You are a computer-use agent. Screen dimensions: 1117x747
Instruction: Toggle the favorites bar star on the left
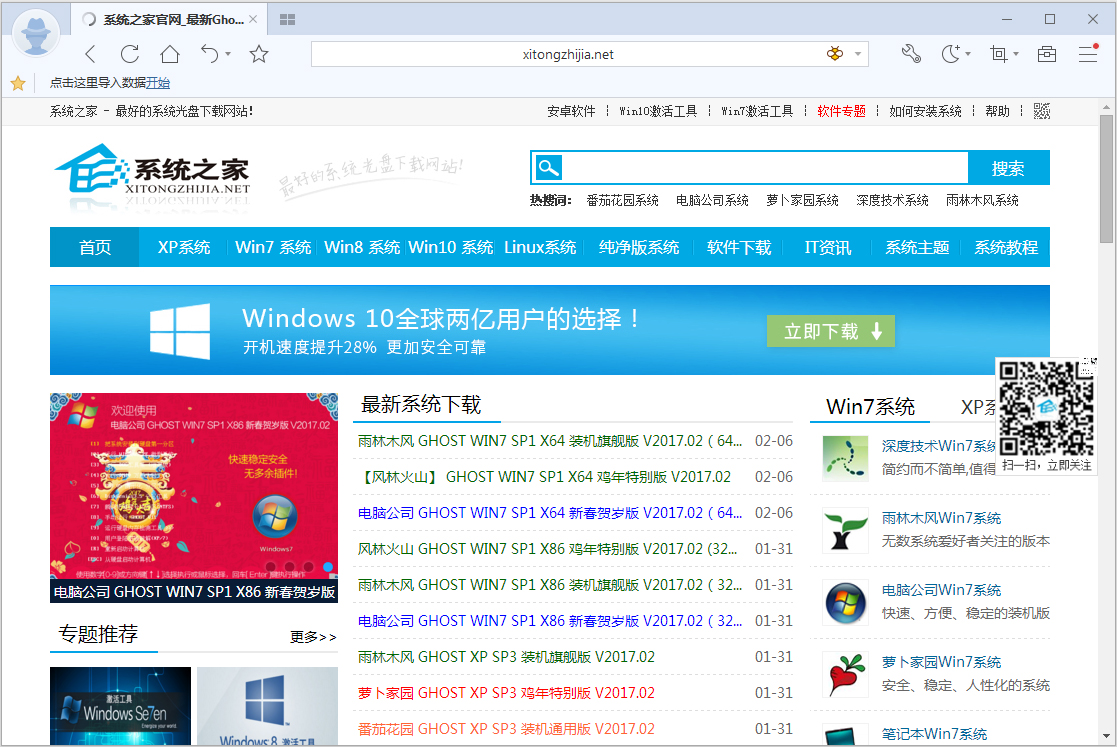tap(17, 83)
